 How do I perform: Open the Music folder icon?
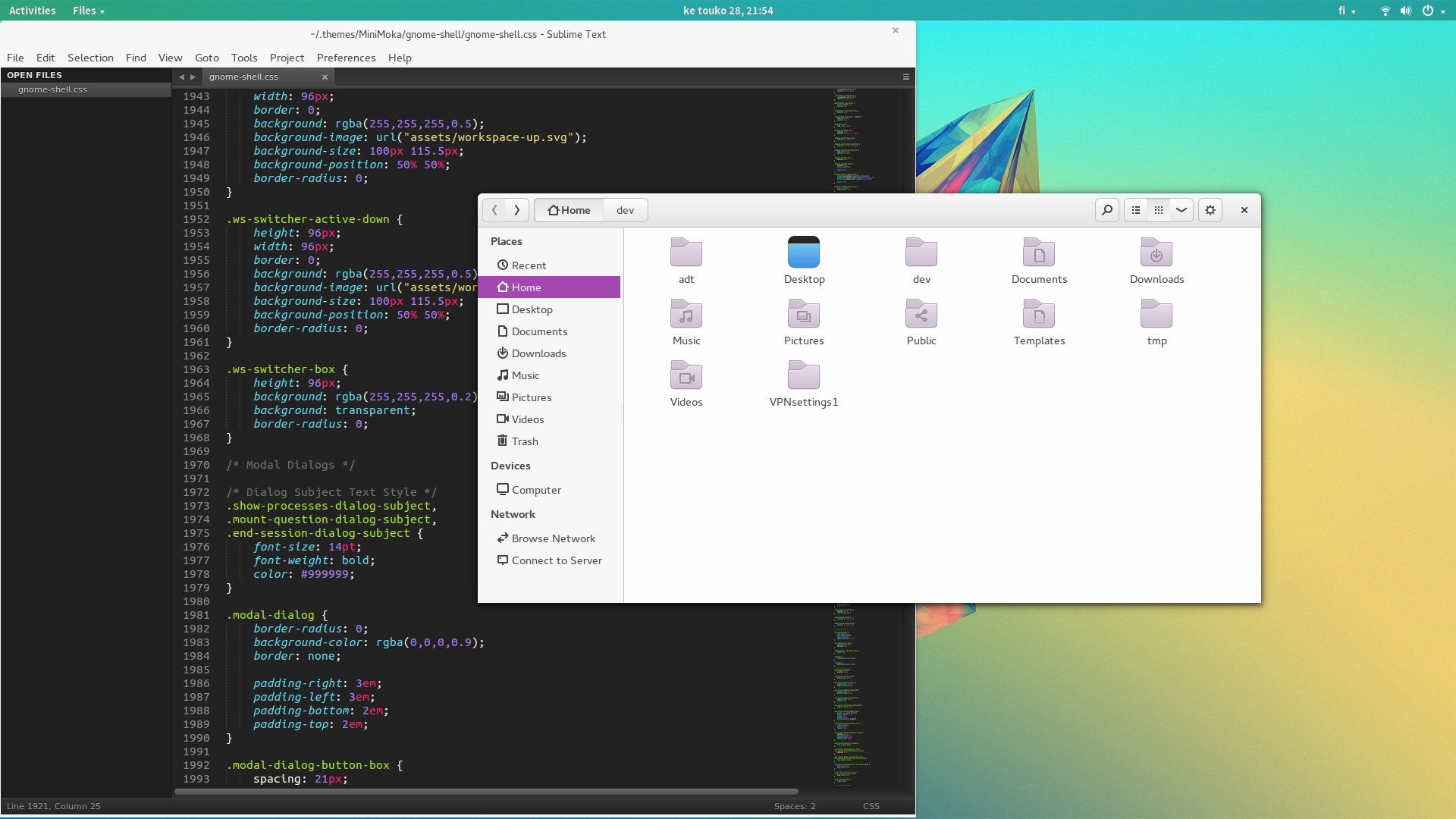[686, 315]
